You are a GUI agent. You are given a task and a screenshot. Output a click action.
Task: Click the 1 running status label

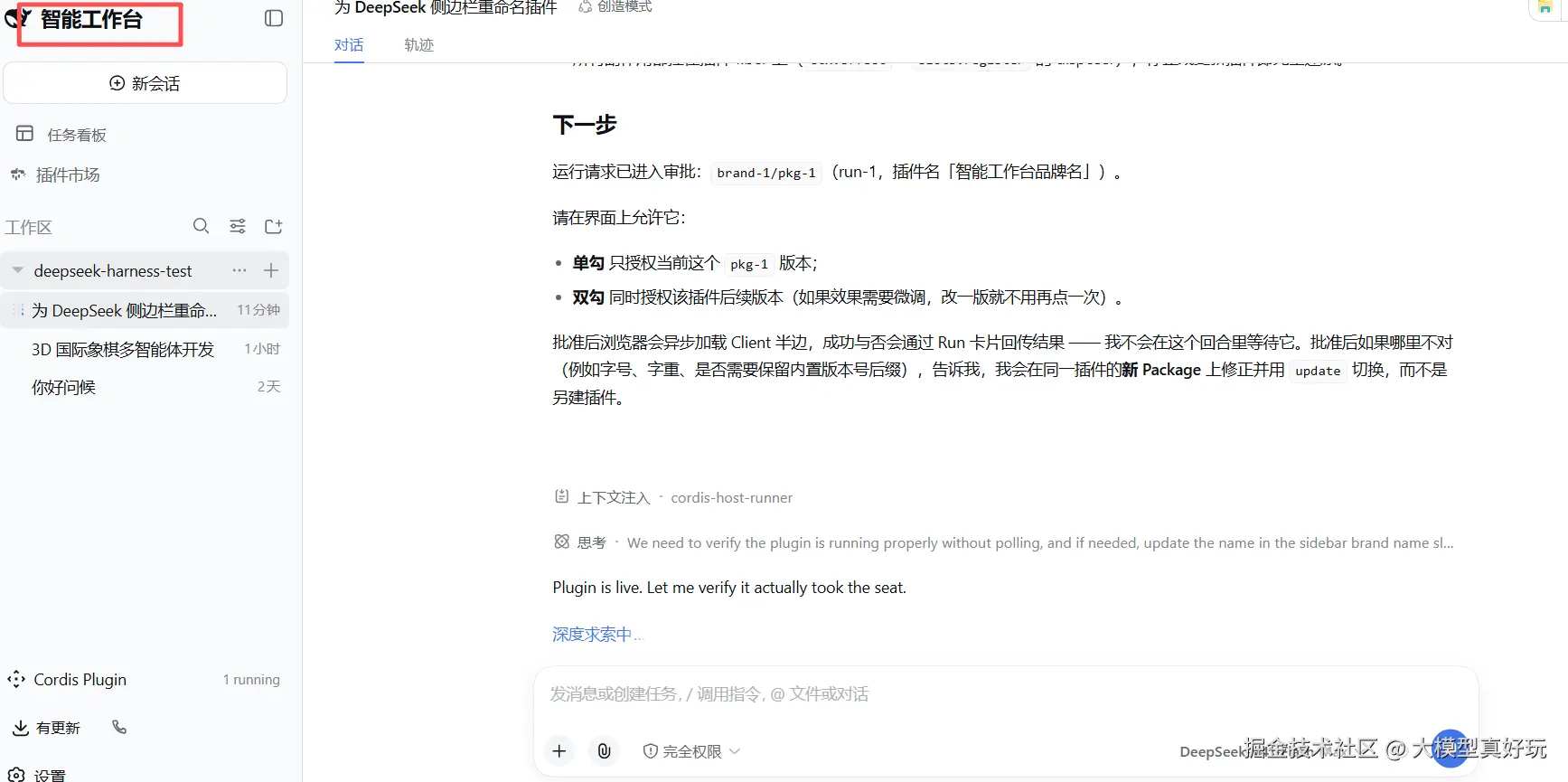click(251, 680)
